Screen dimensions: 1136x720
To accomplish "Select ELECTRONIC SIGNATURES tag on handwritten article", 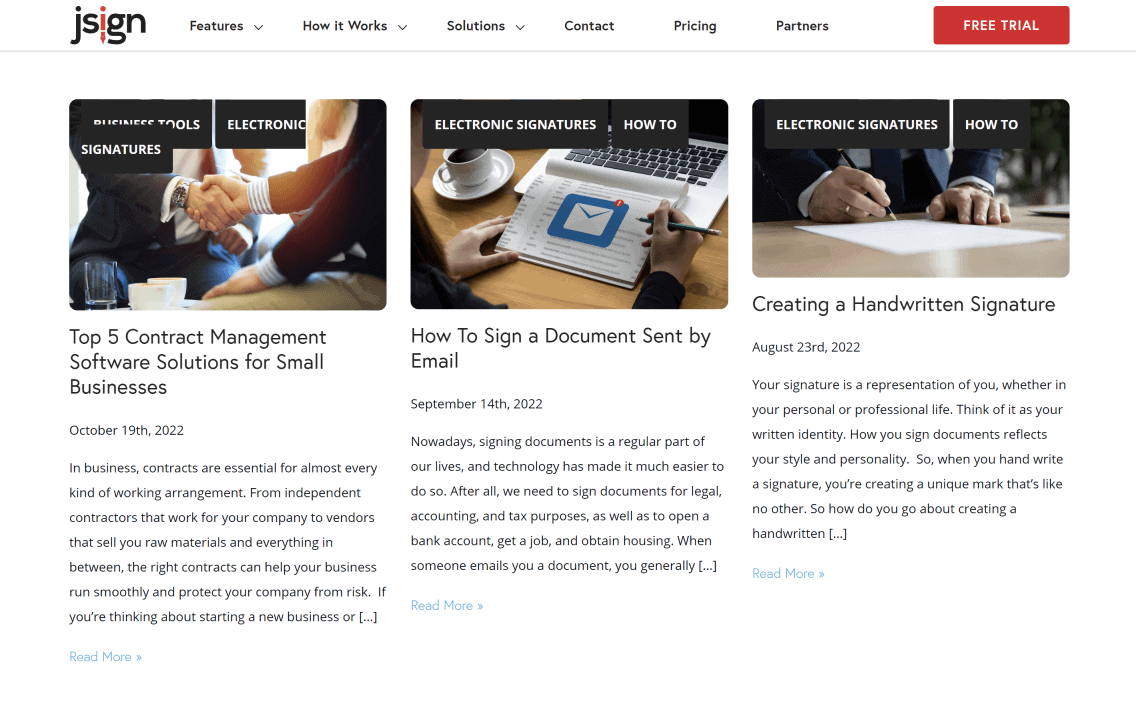I will tap(856, 125).
